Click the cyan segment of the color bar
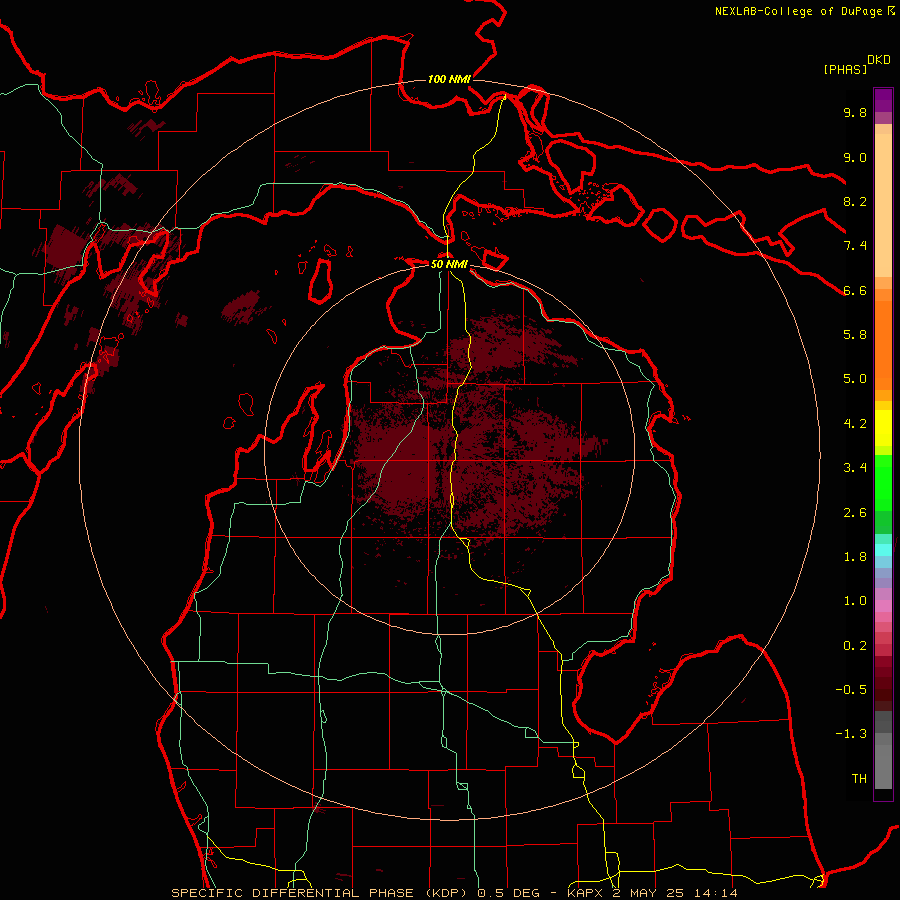Screen dimensions: 900x900 point(883,550)
